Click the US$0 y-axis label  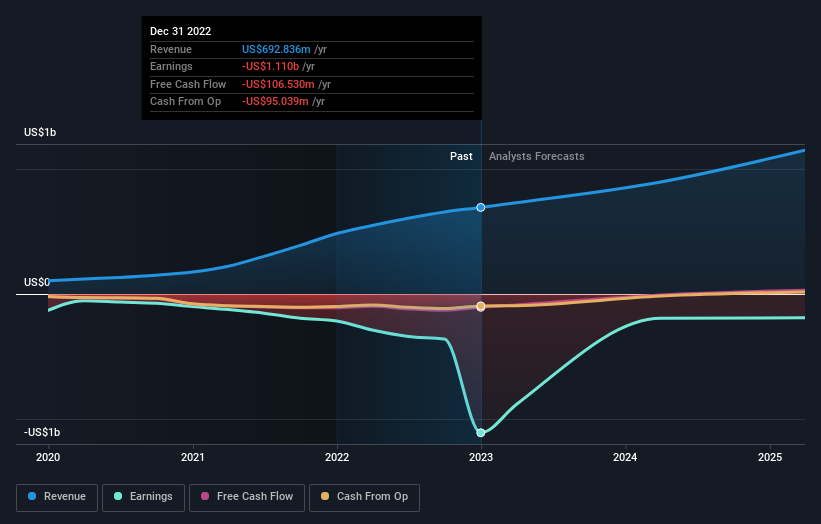tap(37, 283)
